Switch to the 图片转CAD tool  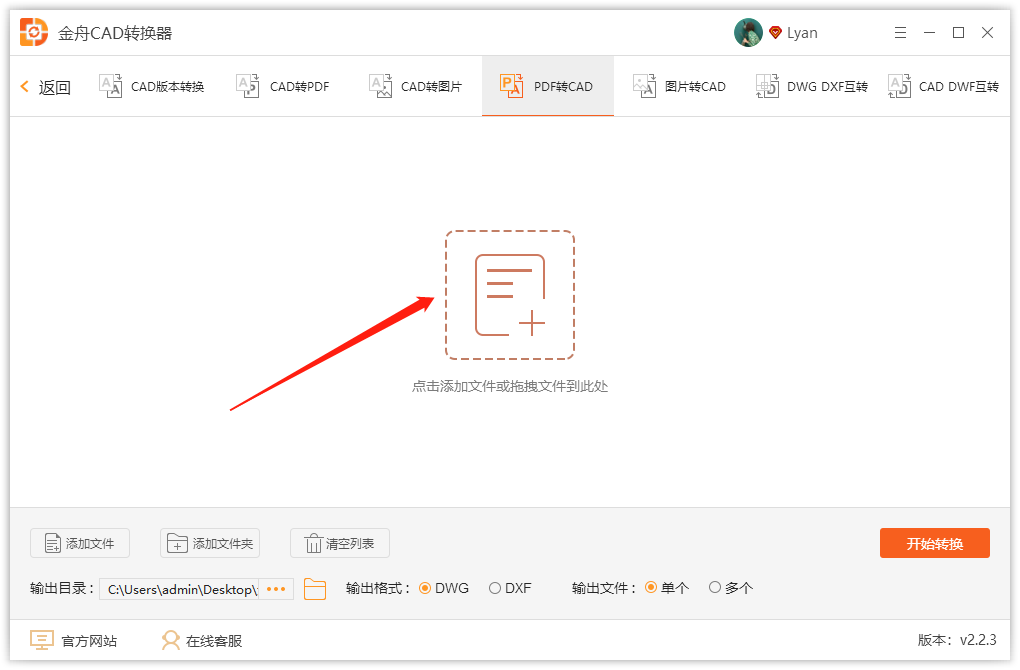679,86
